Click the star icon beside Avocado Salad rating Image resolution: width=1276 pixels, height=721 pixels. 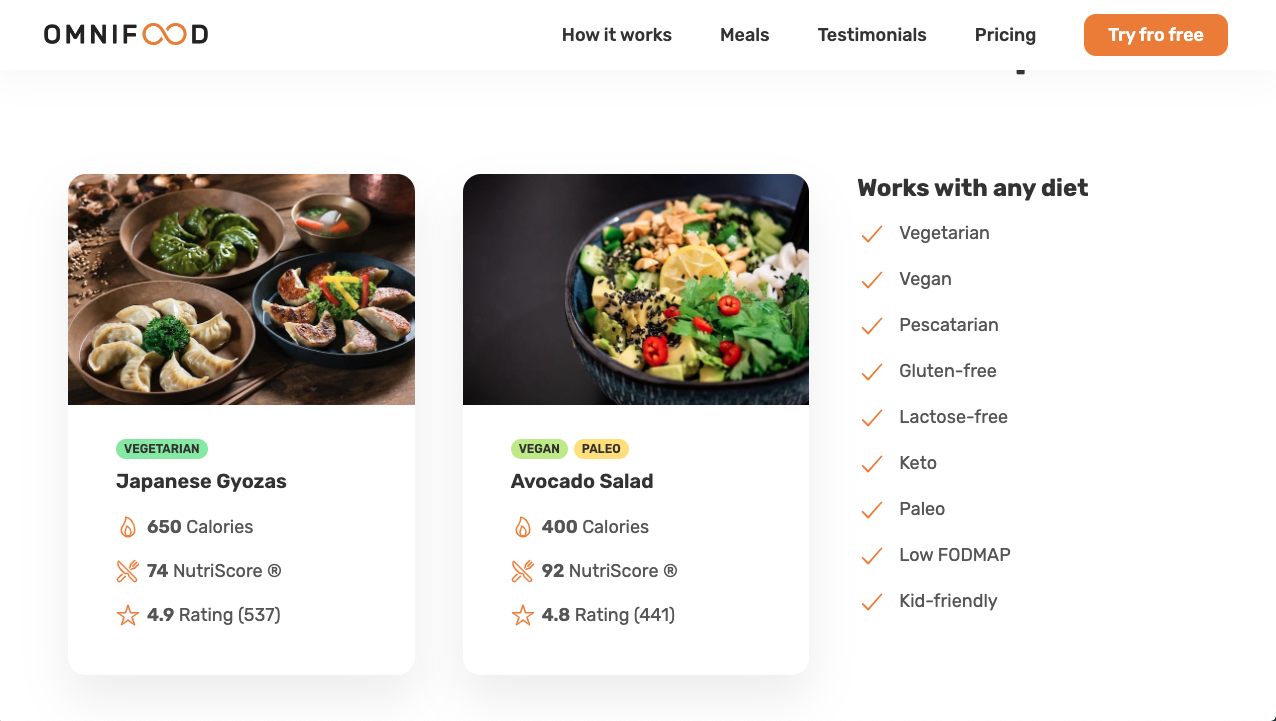523,615
